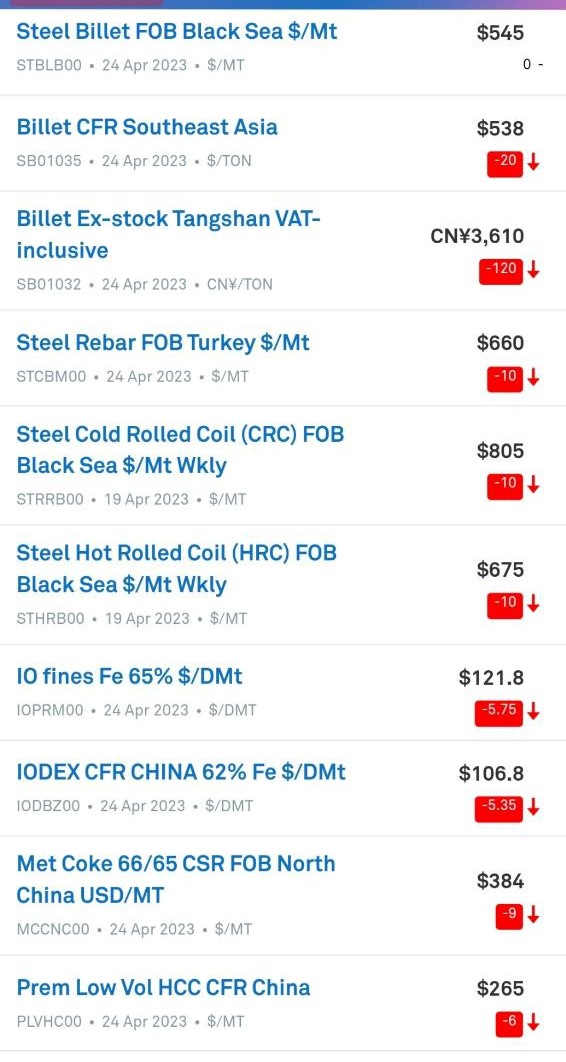Click the CN¥3,610 price value
The width and height of the screenshot is (566, 1062).
pos(477,236)
